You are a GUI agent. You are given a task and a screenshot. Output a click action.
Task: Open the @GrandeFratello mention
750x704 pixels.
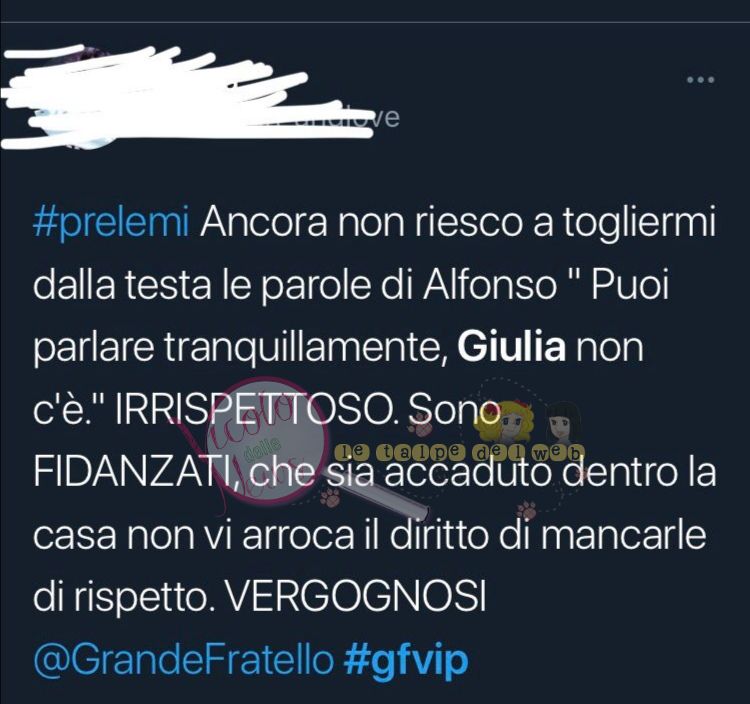tap(184, 660)
